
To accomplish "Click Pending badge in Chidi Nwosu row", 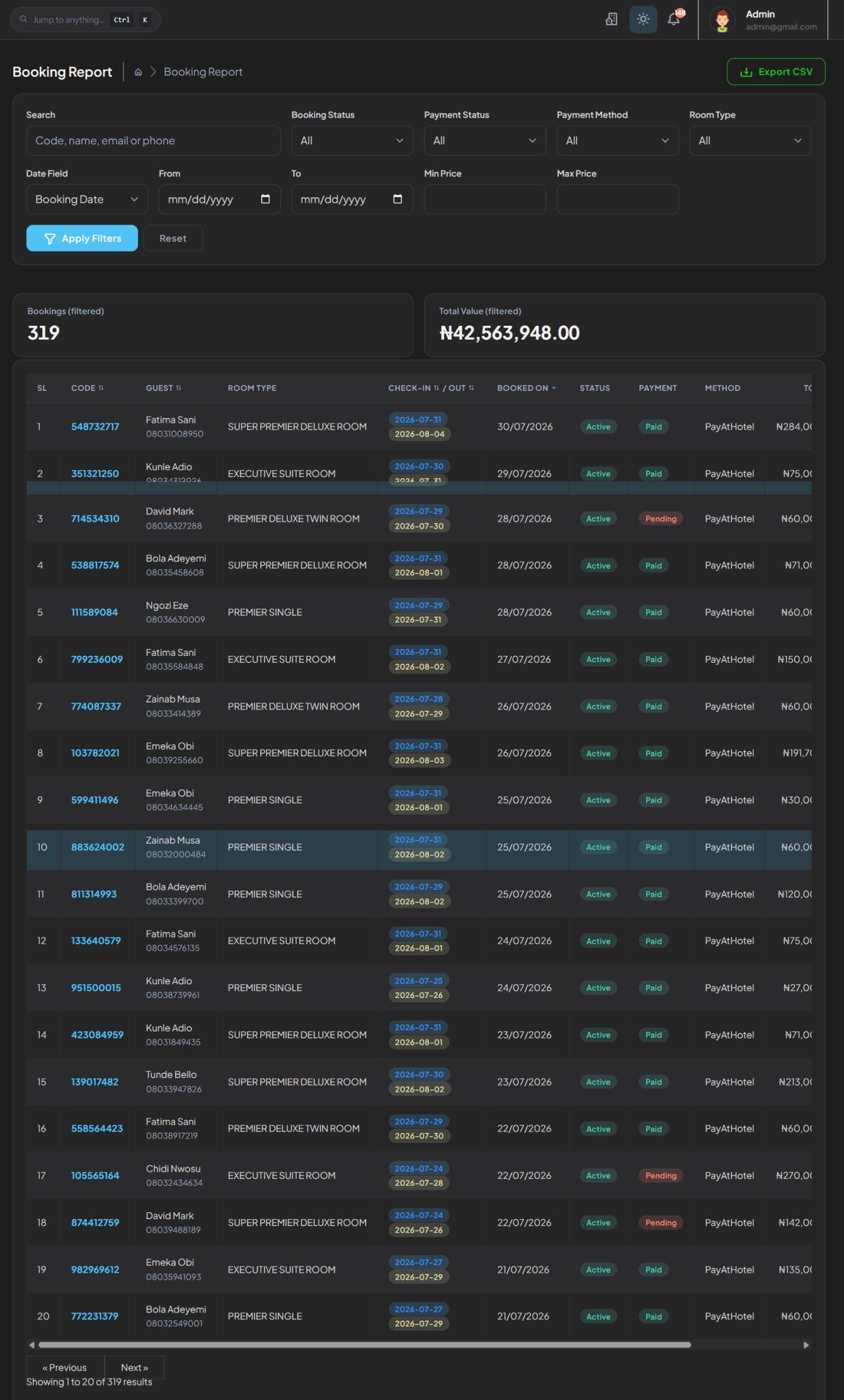I will click(x=660, y=1176).
